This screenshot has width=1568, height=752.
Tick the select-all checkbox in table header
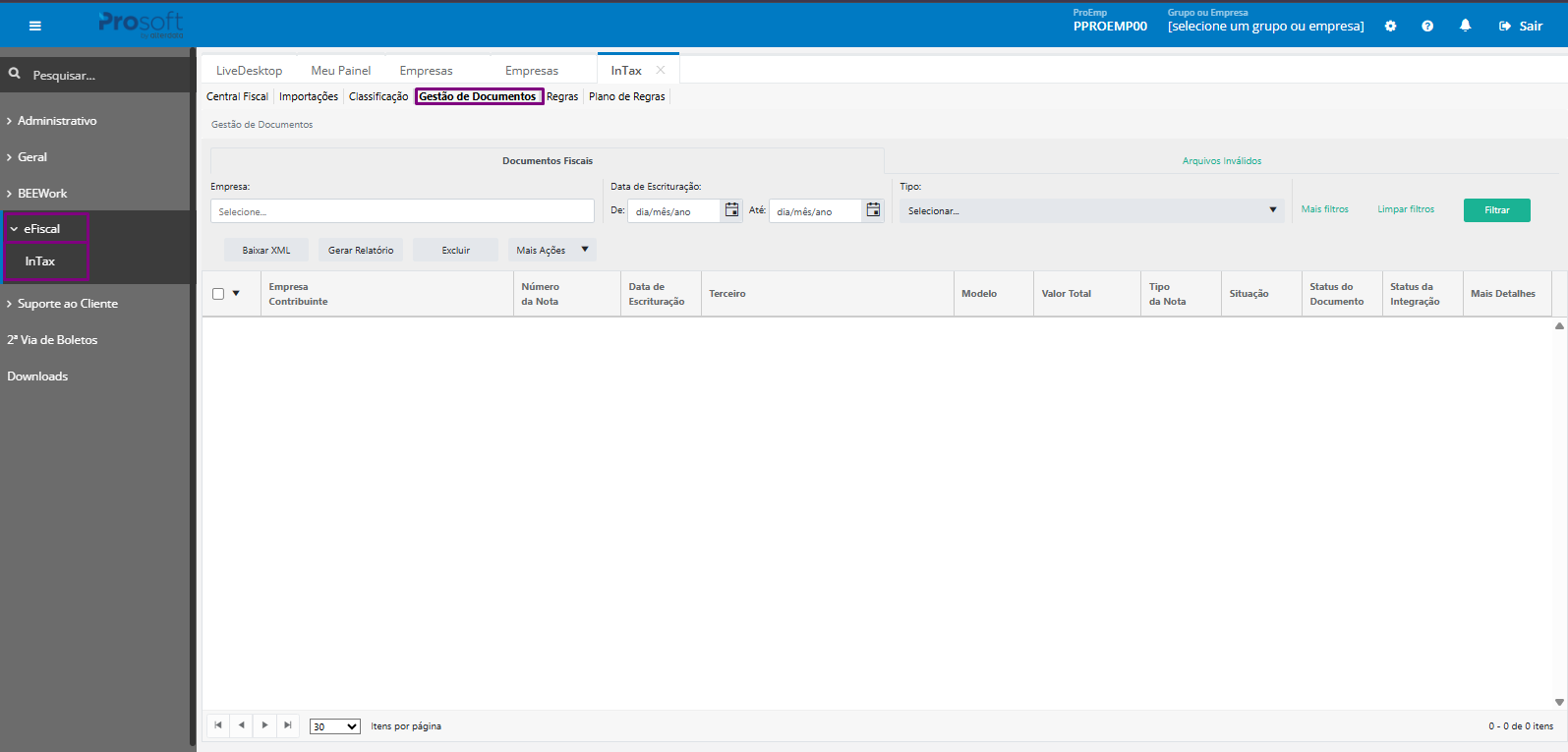point(218,294)
